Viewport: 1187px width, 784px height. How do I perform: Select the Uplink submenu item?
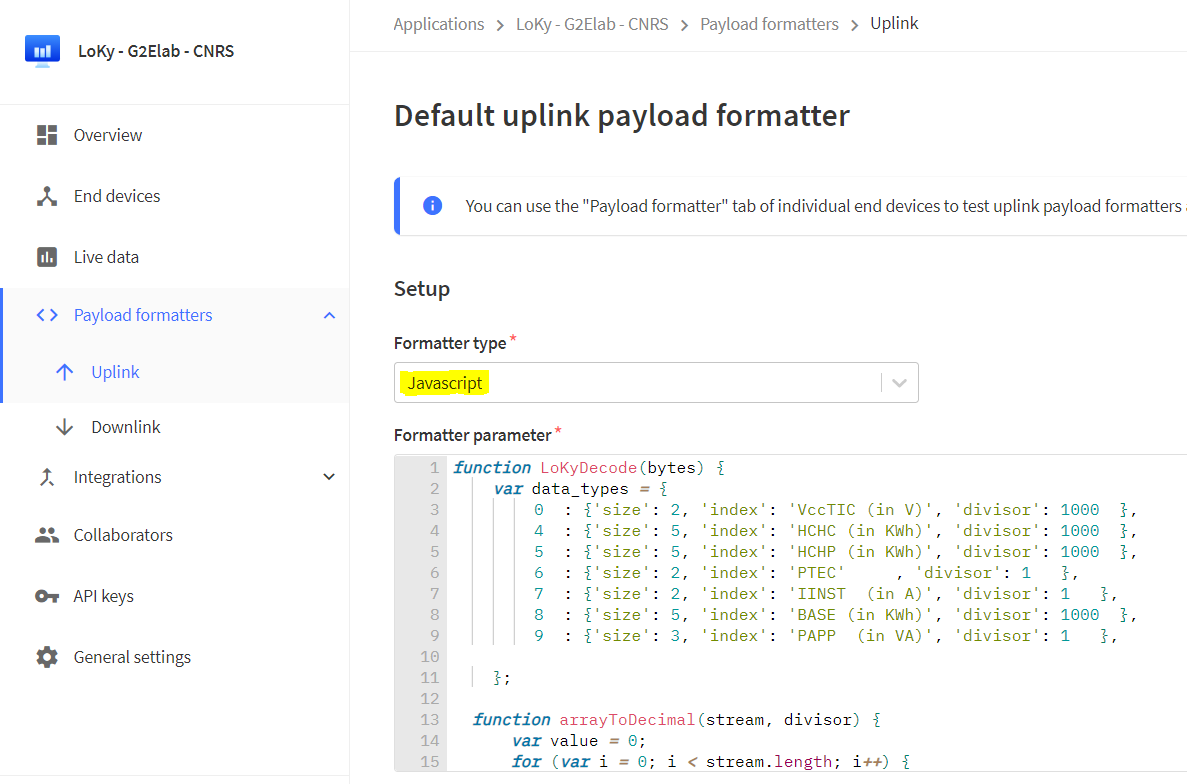115,372
